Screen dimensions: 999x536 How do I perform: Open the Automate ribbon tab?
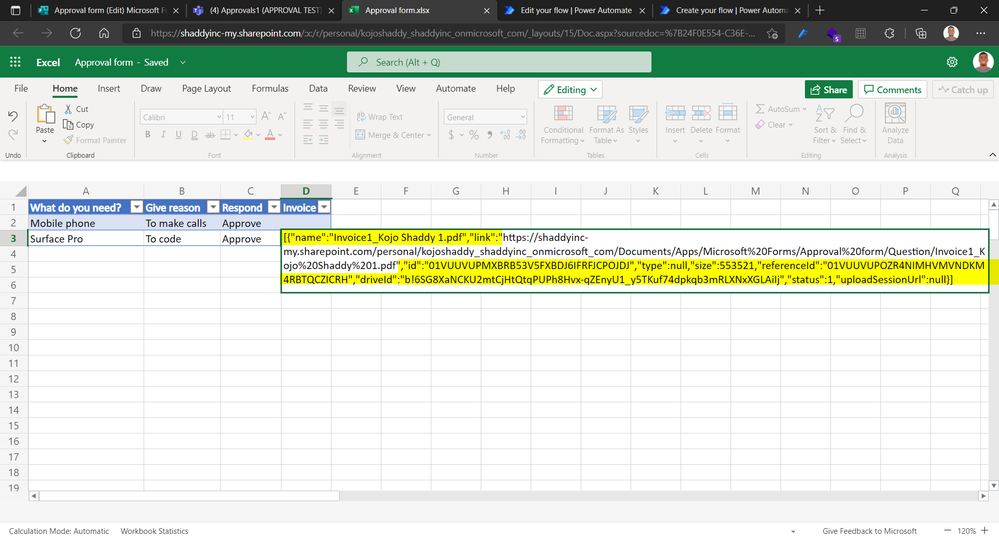click(x=456, y=89)
